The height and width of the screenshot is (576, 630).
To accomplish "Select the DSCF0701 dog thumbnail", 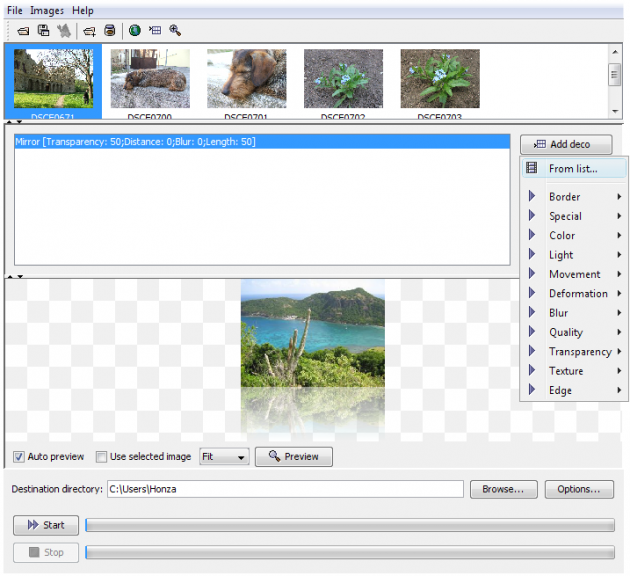I will click(x=247, y=79).
